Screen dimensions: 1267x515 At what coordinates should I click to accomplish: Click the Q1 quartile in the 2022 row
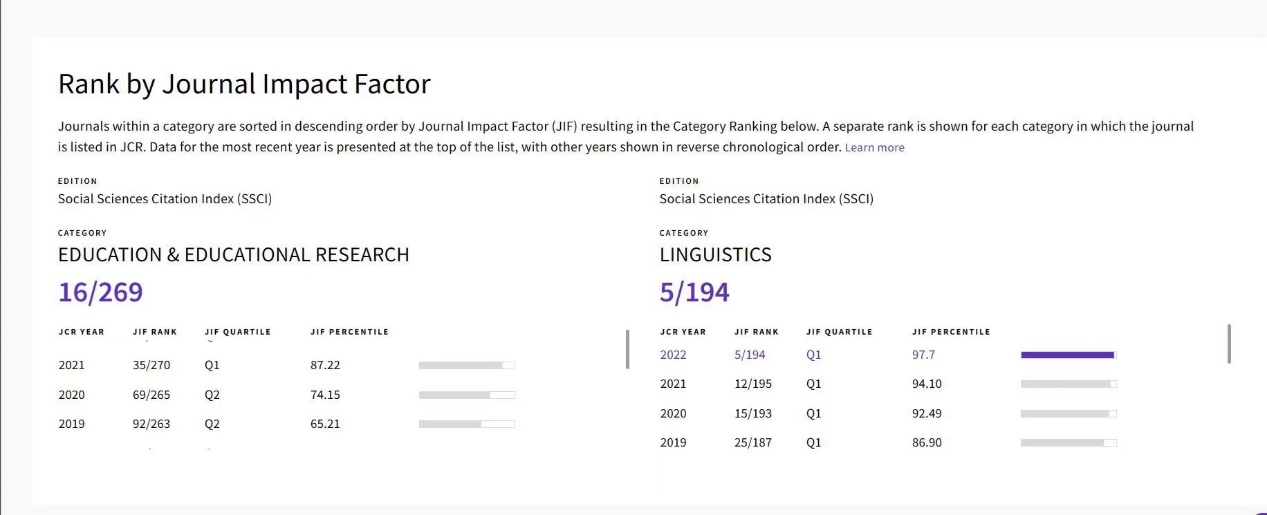pos(813,354)
